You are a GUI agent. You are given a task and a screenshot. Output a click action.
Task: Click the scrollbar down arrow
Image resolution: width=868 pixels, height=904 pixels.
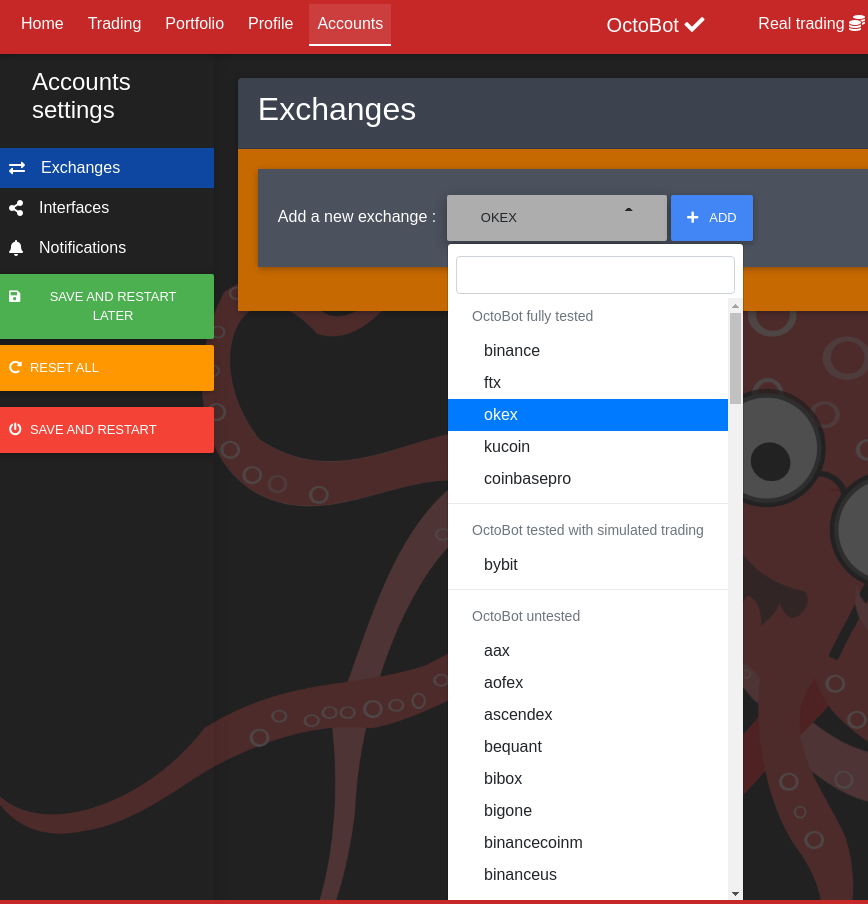(735, 894)
